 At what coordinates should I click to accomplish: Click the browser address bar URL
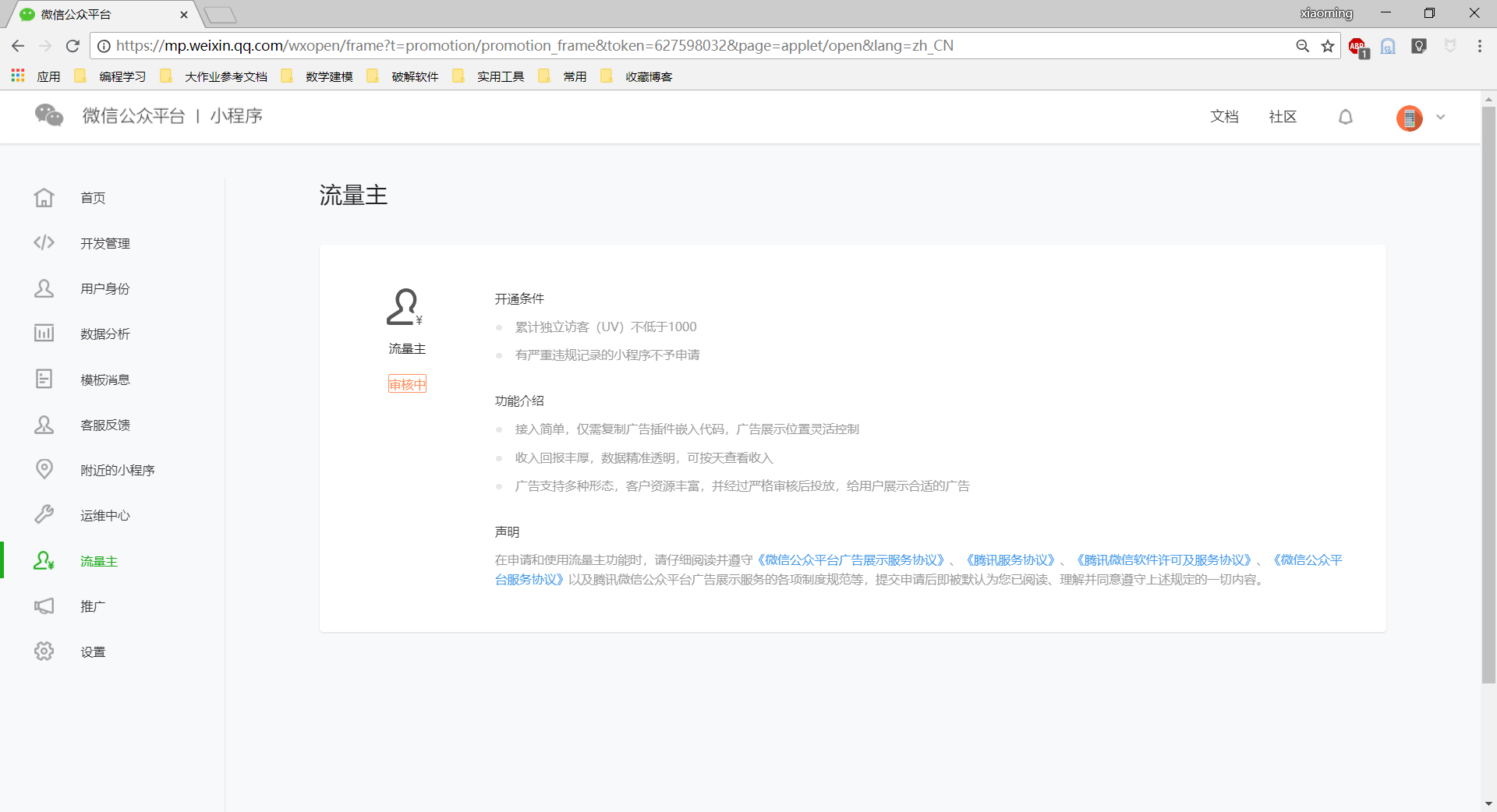click(535, 46)
